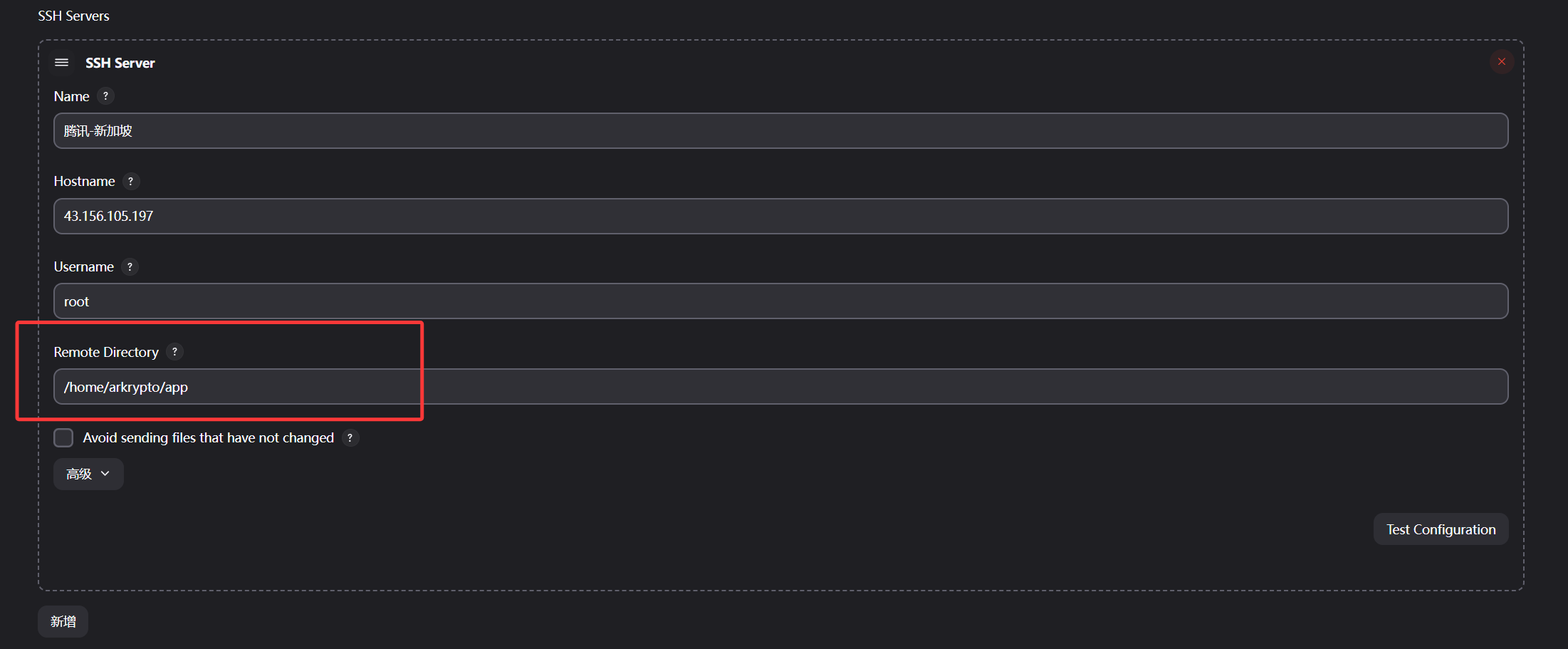The width and height of the screenshot is (1568, 649).
Task: Click the drag handle beside SSH Server
Action: click(x=62, y=63)
